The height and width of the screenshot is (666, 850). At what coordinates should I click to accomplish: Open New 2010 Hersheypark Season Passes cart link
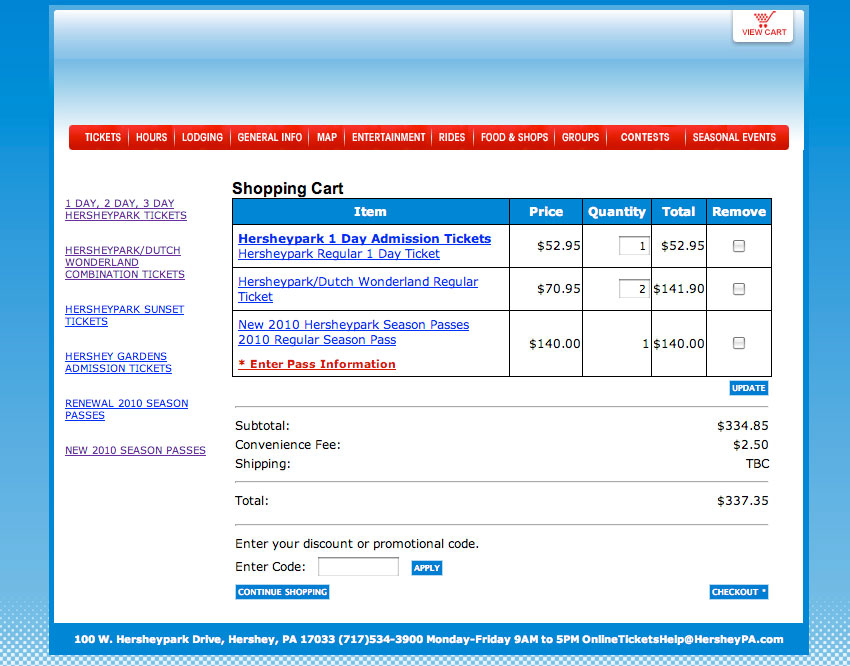pos(353,325)
